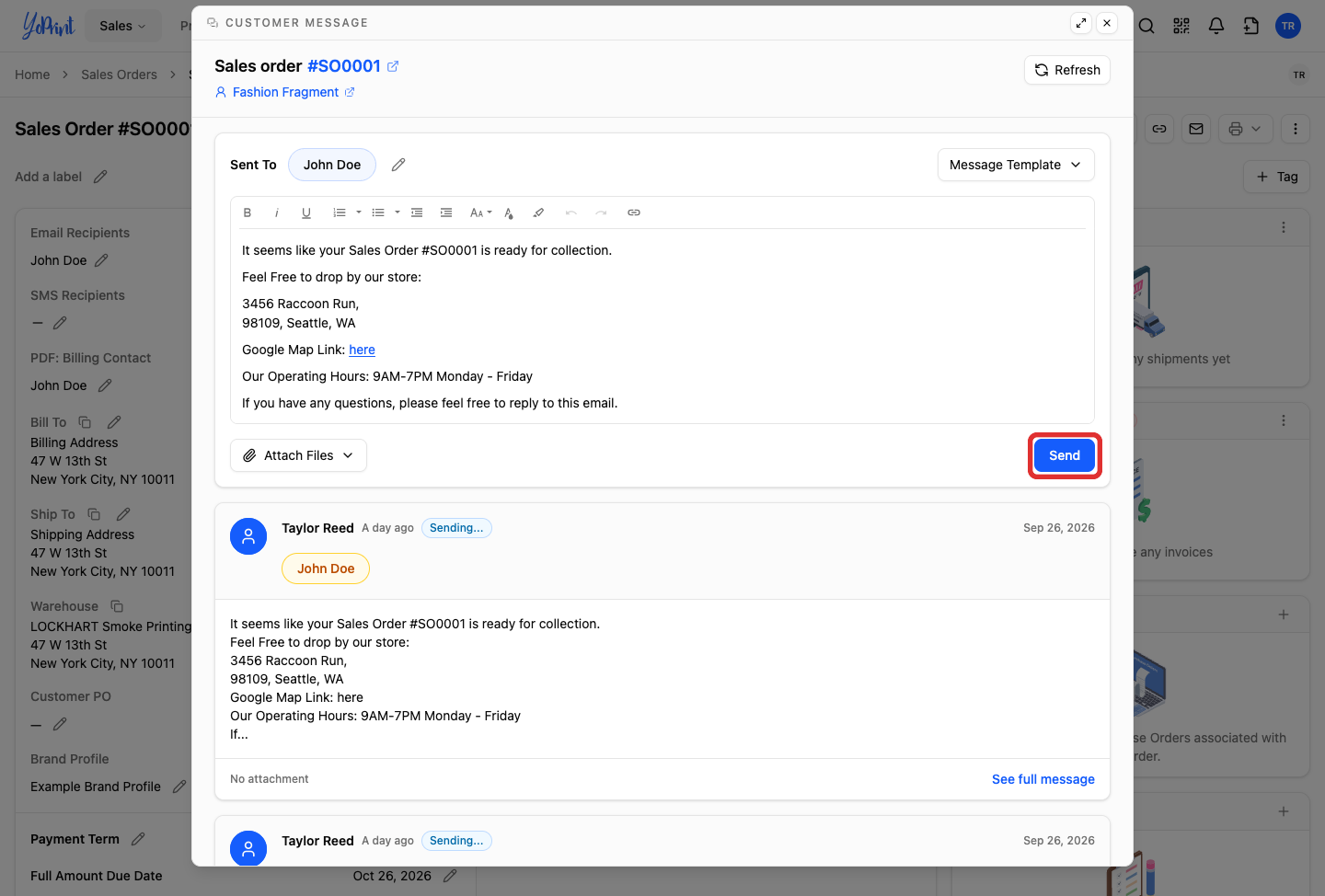Image resolution: width=1325 pixels, height=896 pixels.
Task: Toggle underline formatting in editor toolbar
Action: point(306,213)
